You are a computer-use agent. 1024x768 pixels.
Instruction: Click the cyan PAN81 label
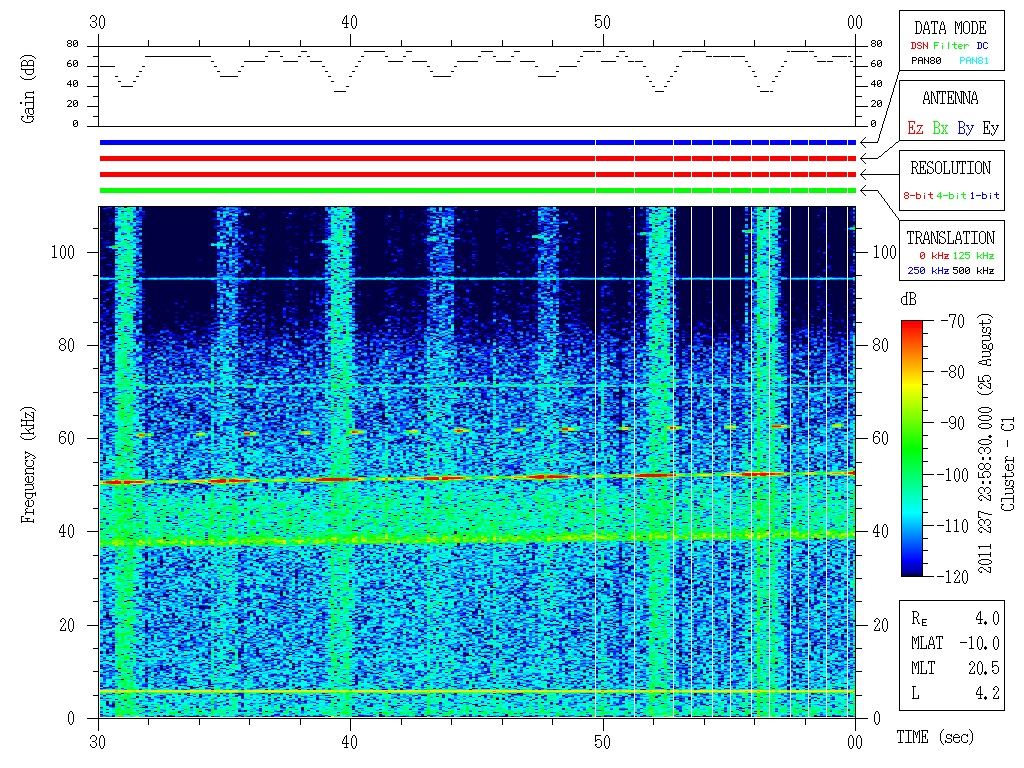[974, 61]
